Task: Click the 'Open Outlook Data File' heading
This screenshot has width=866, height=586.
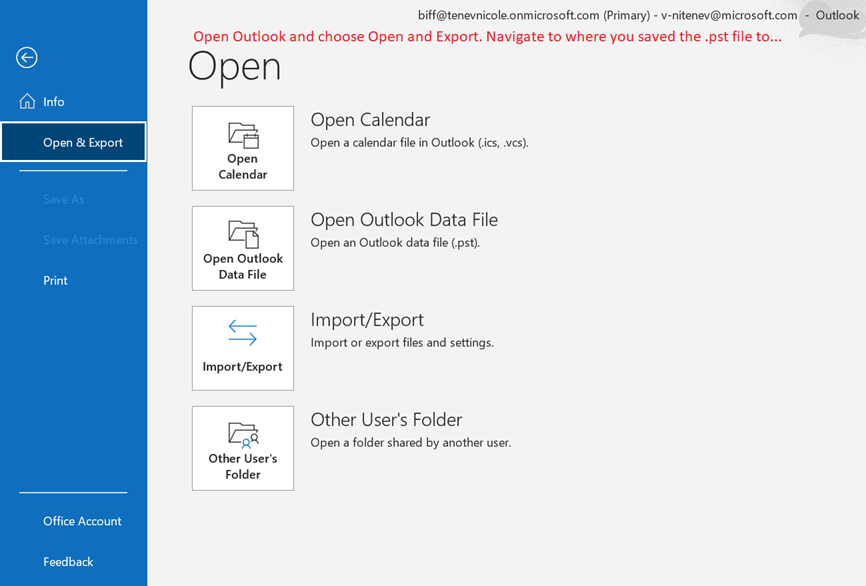Action: point(404,220)
